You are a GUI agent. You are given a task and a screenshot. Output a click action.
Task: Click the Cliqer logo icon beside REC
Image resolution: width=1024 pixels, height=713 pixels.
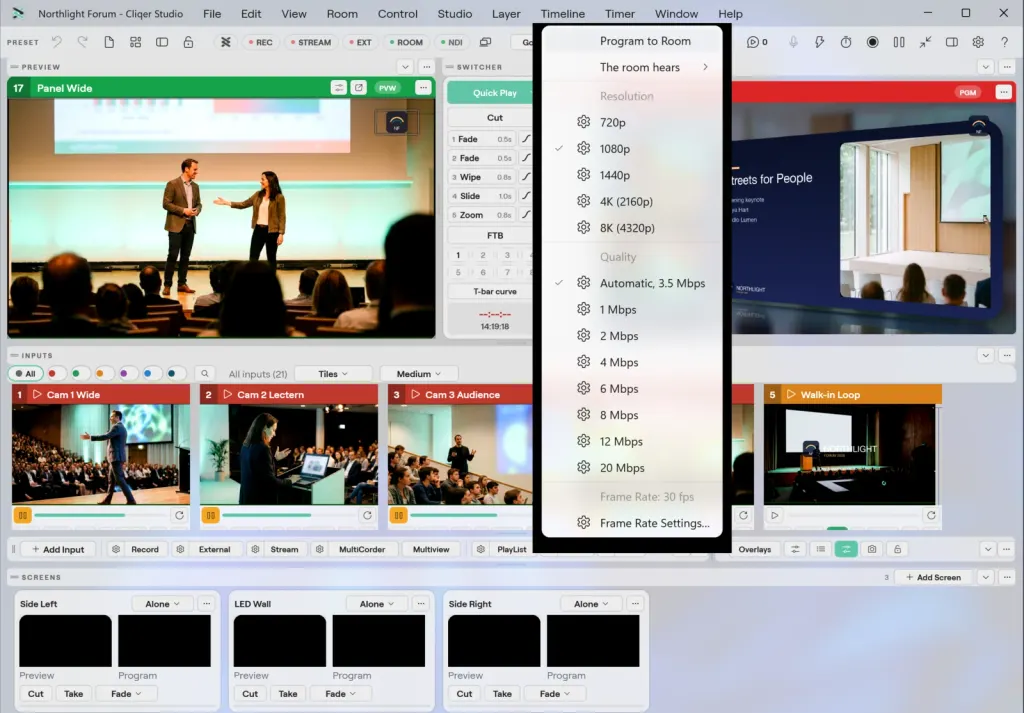(225, 42)
